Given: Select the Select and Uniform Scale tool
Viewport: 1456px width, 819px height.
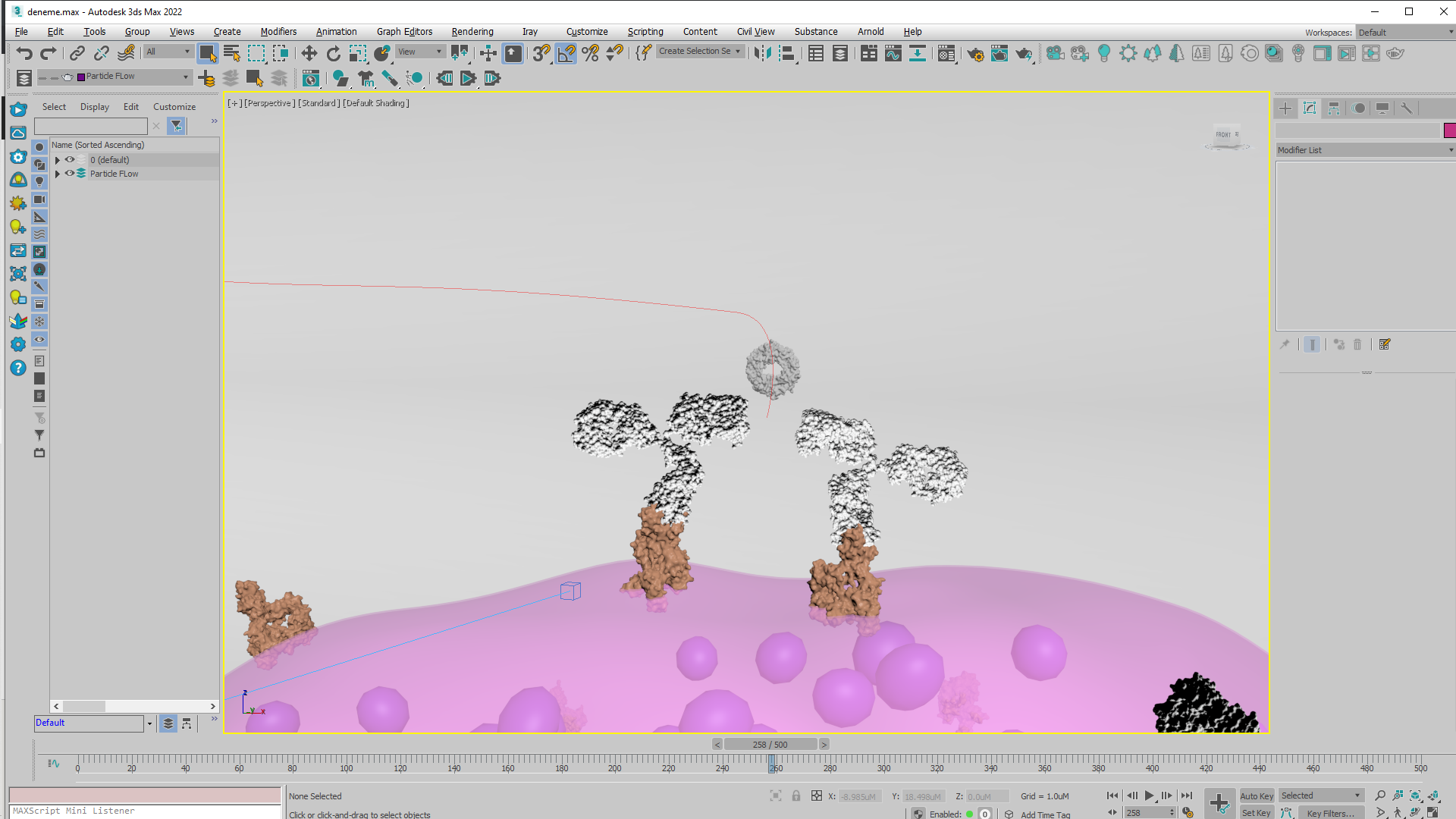Looking at the screenshot, I should [357, 53].
